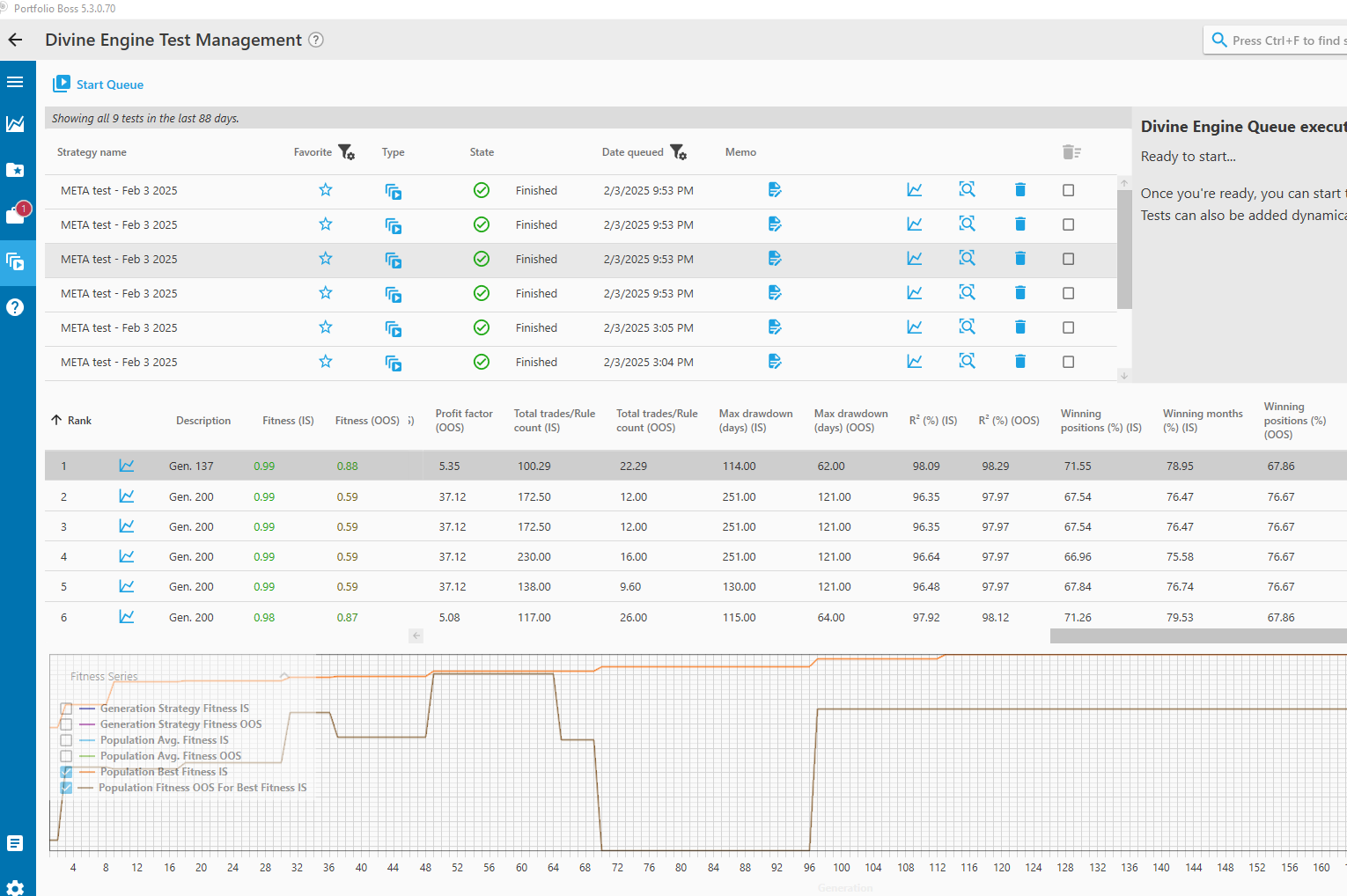
Task: Enable Generation Strategy Fitness OOS series
Action: (x=66, y=724)
